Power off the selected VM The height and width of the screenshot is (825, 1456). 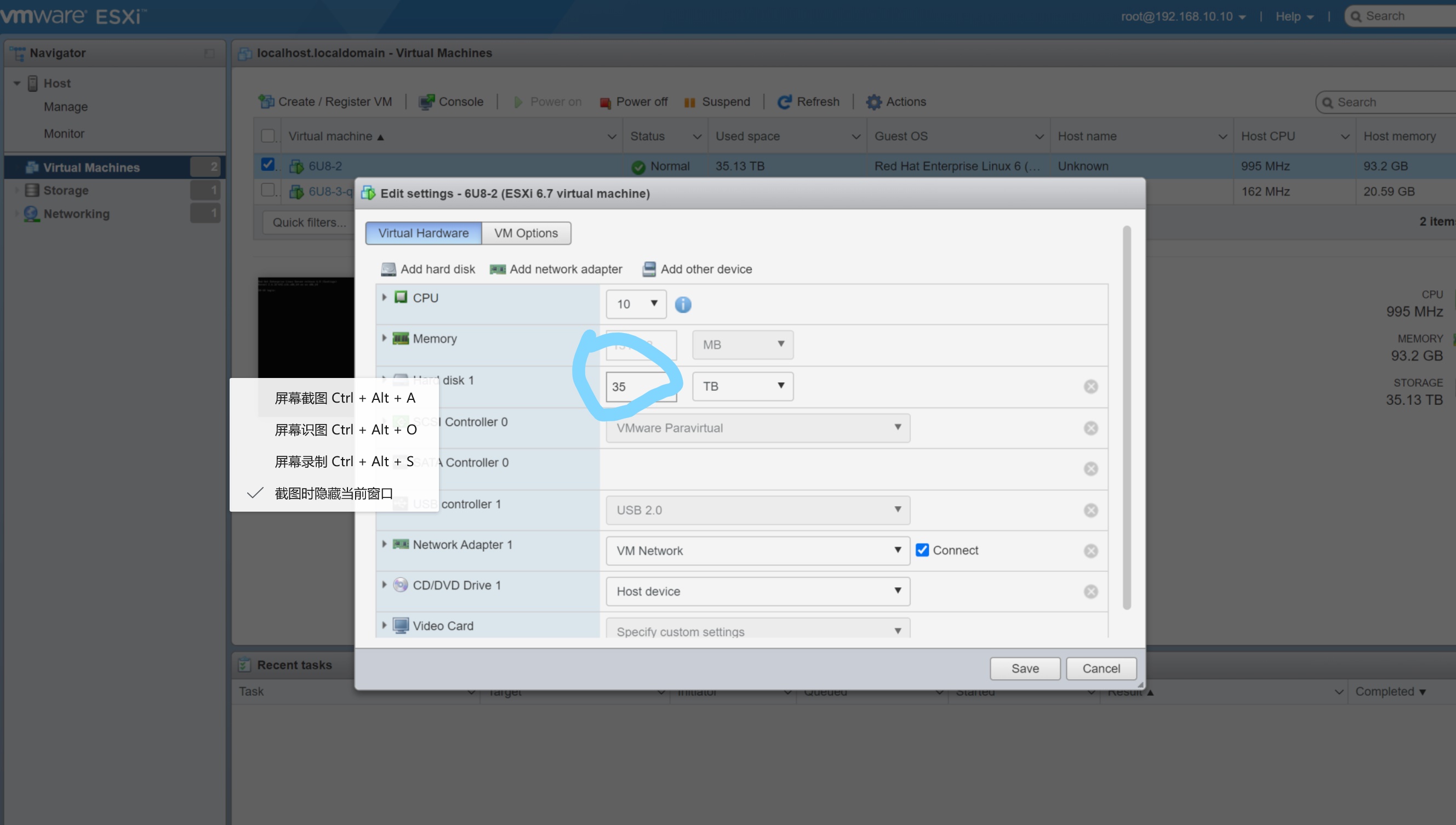point(633,101)
